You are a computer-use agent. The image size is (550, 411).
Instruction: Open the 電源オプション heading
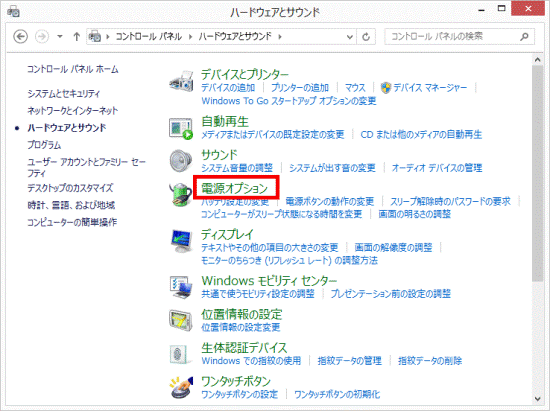(x=234, y=189)
